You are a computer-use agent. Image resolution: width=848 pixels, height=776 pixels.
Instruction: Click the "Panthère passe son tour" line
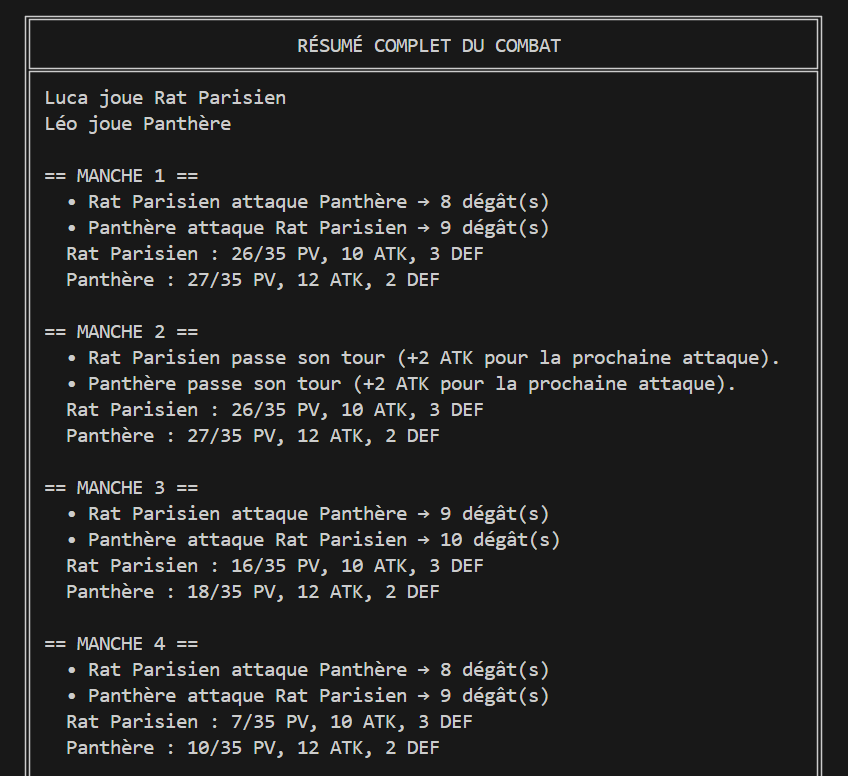(401, 384)
